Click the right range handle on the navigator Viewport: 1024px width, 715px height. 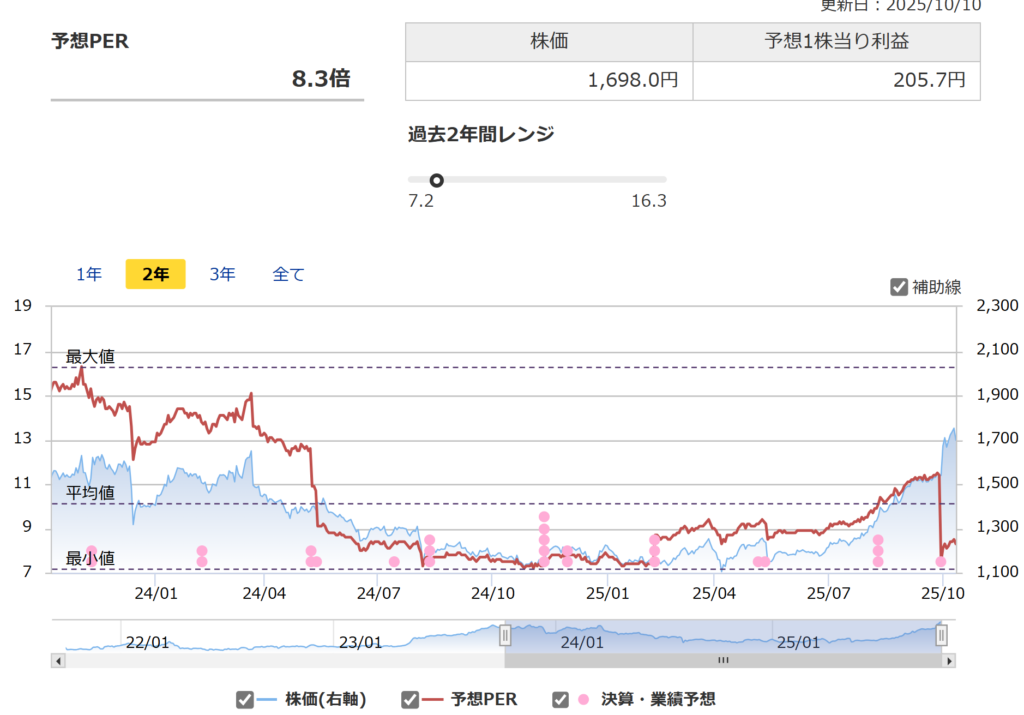click(941, 635)
